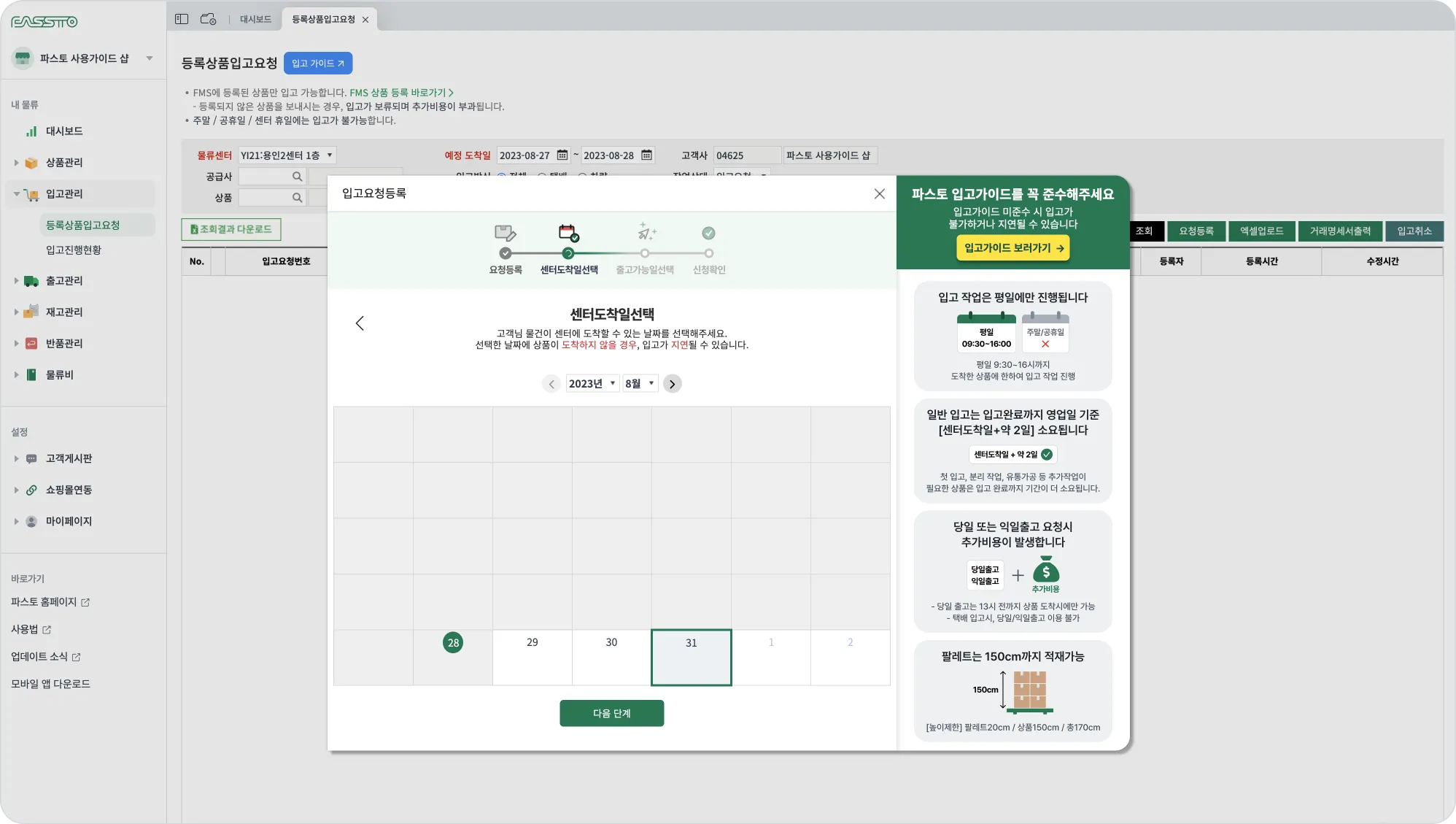Open the FMS 상품 등록 바로가기 link
Viewport: 1456px width, 824px height.
(x=400, y=93)
